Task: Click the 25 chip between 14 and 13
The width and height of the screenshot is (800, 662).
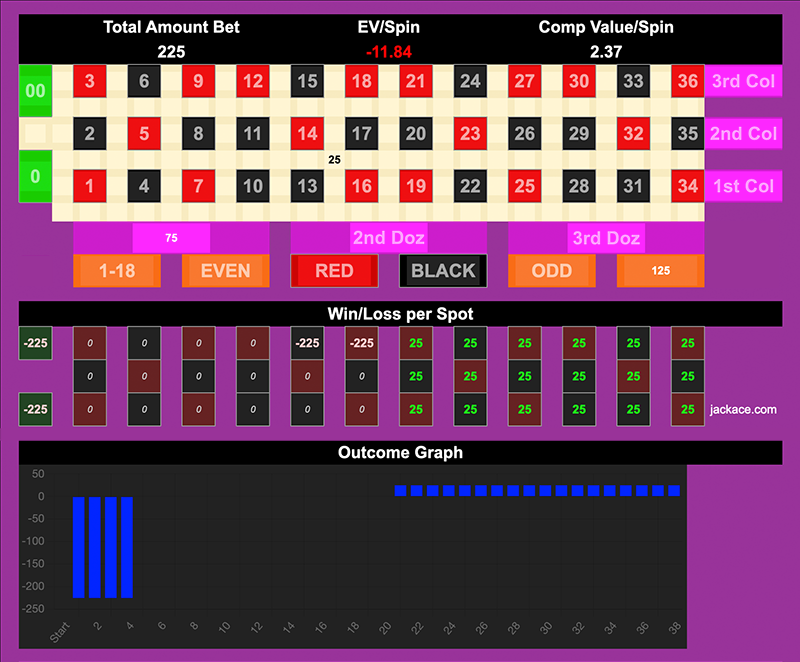Action: click(x=334, y=159)
